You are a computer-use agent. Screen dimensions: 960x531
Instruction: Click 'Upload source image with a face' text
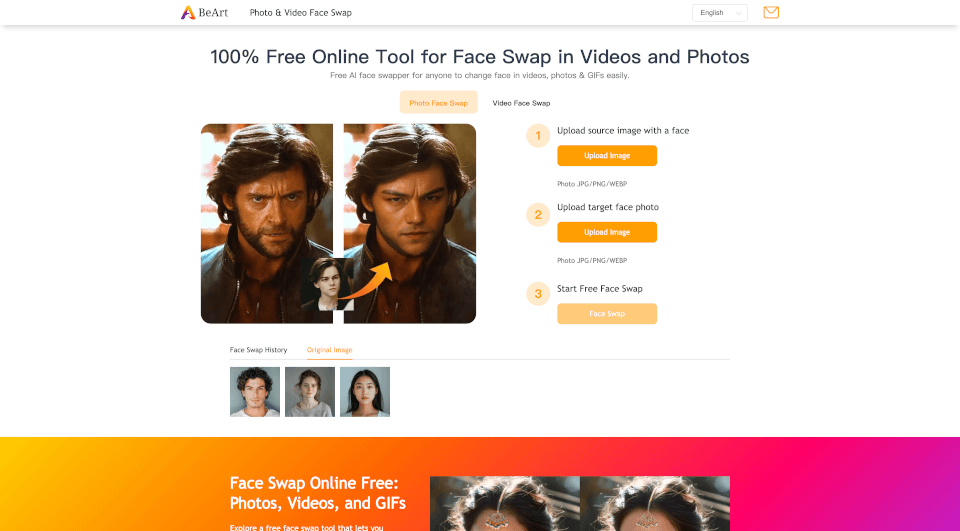click(623, 130)
